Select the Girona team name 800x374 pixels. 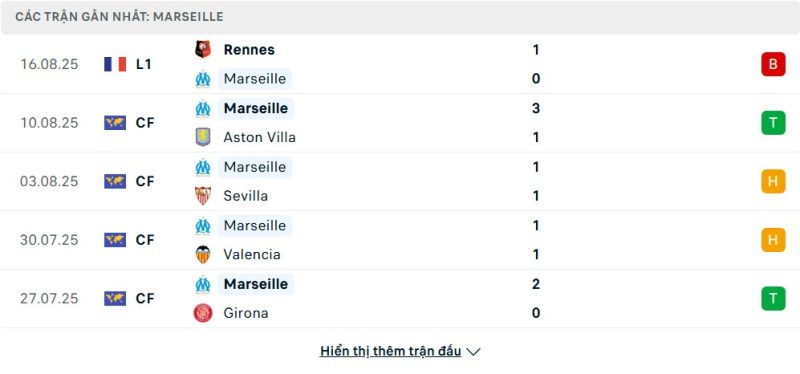click(x=246, y=313)
